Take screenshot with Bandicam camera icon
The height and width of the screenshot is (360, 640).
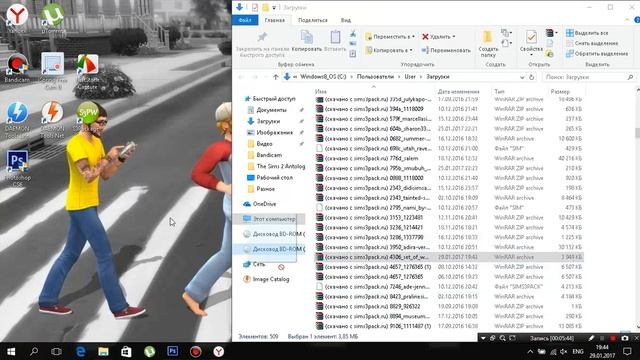click(624, 338)
